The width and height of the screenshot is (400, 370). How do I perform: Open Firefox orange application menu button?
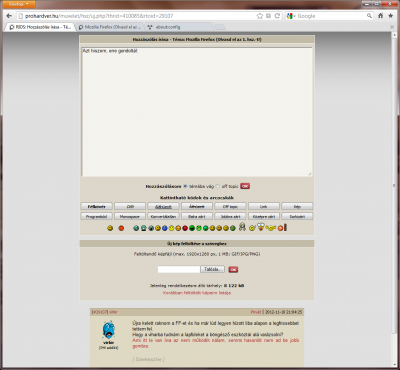pyautogui.click(x=18, y=4)
